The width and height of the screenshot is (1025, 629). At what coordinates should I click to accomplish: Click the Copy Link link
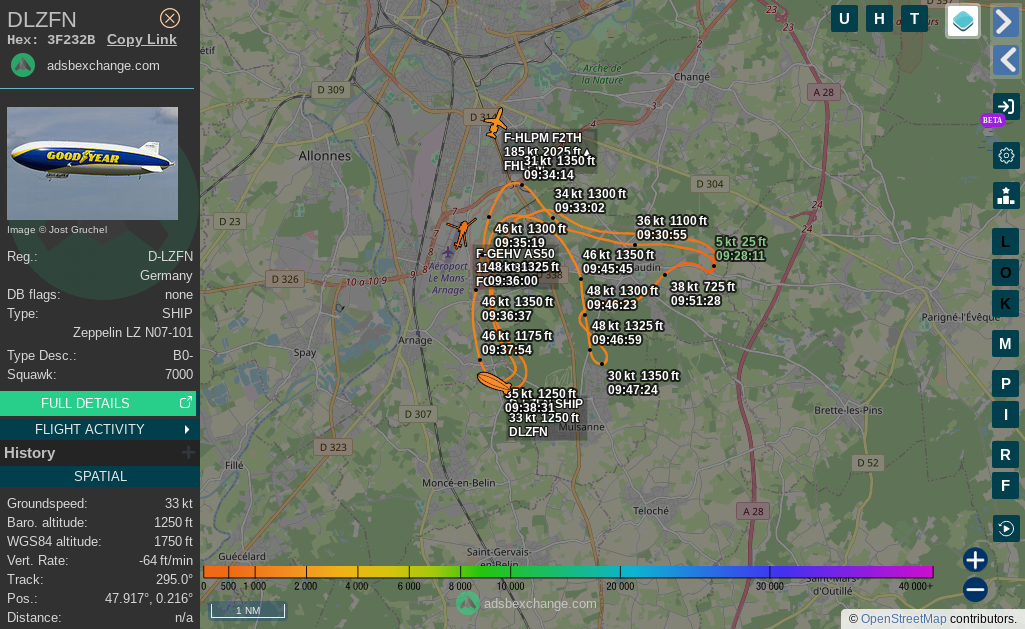[x=141, y=39]
